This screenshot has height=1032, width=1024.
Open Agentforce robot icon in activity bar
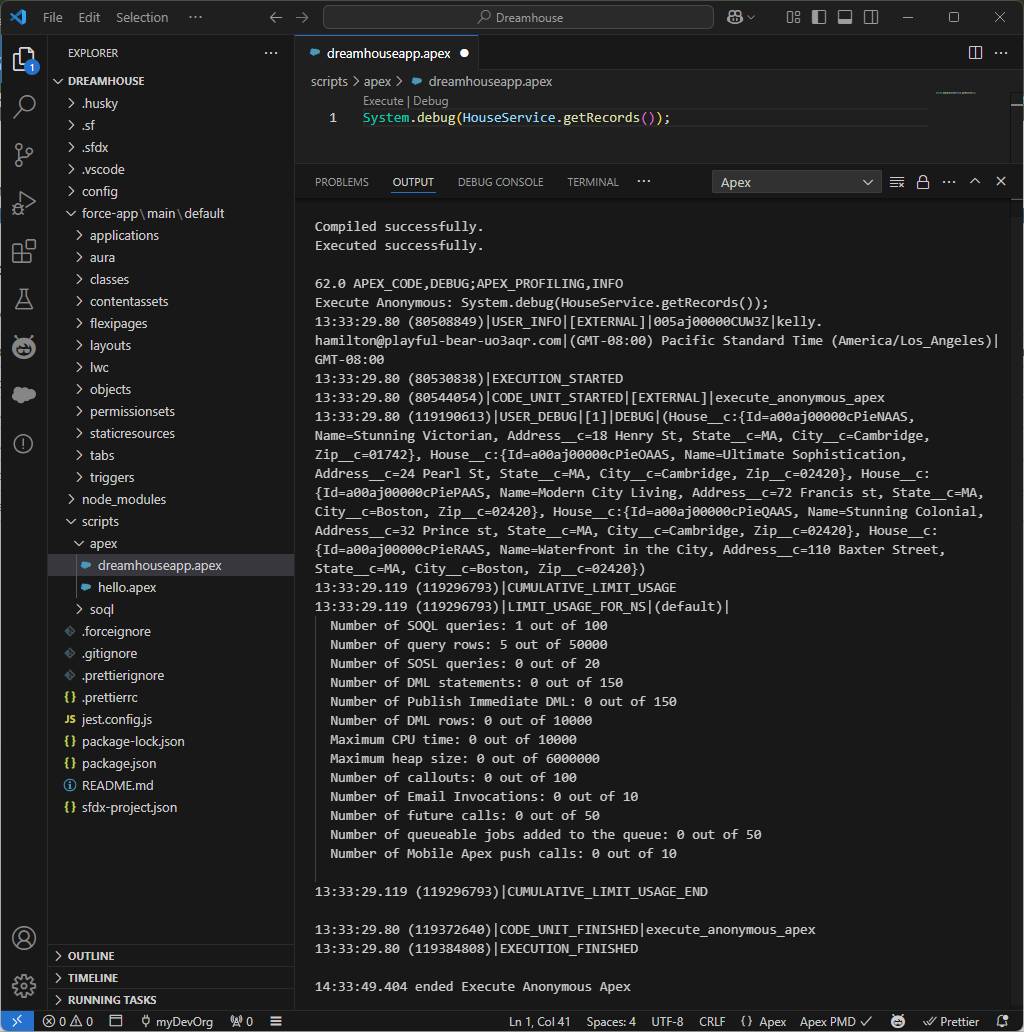[x=24, y=347]
